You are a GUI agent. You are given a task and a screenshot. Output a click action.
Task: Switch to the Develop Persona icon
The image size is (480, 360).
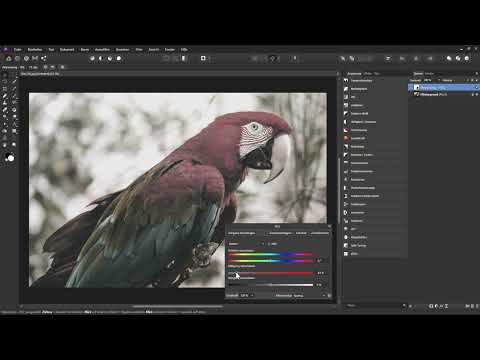26,58
